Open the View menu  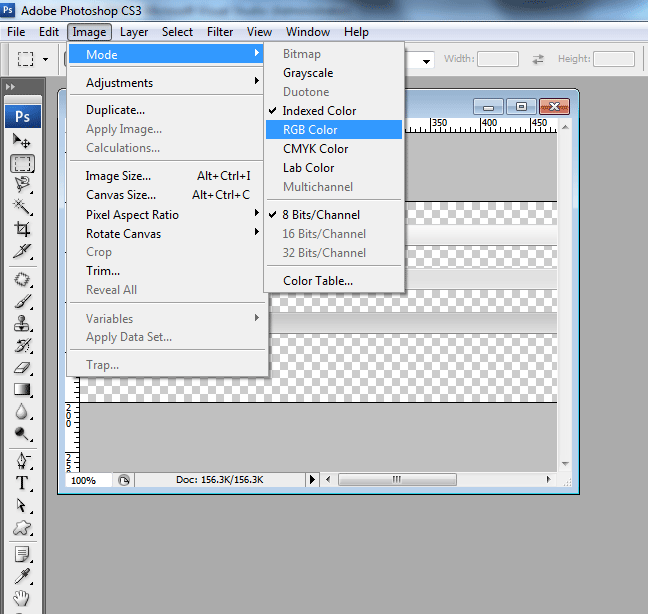(x=259, y=32)
